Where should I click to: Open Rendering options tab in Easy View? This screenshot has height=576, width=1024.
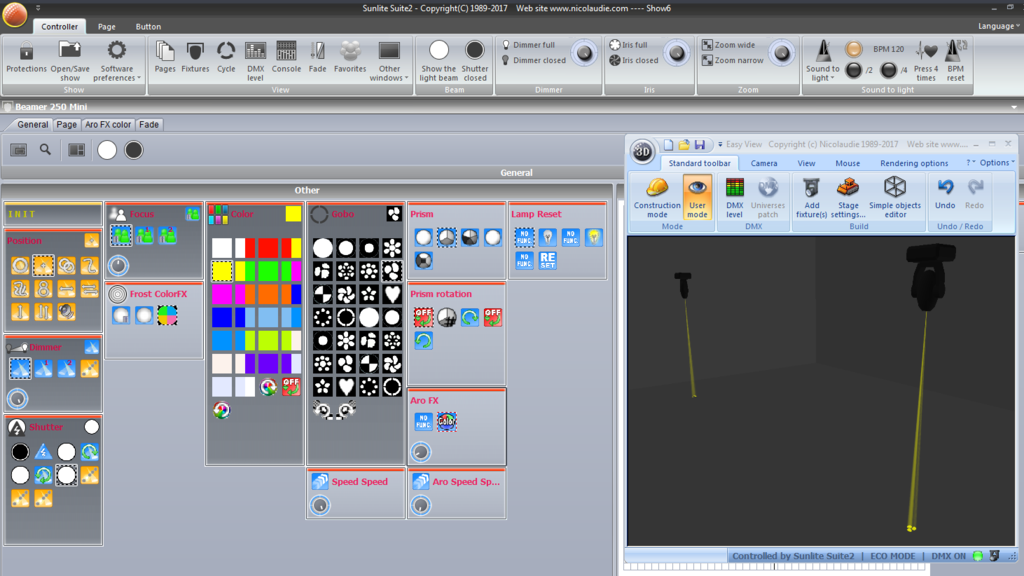(x=914, y=163)
